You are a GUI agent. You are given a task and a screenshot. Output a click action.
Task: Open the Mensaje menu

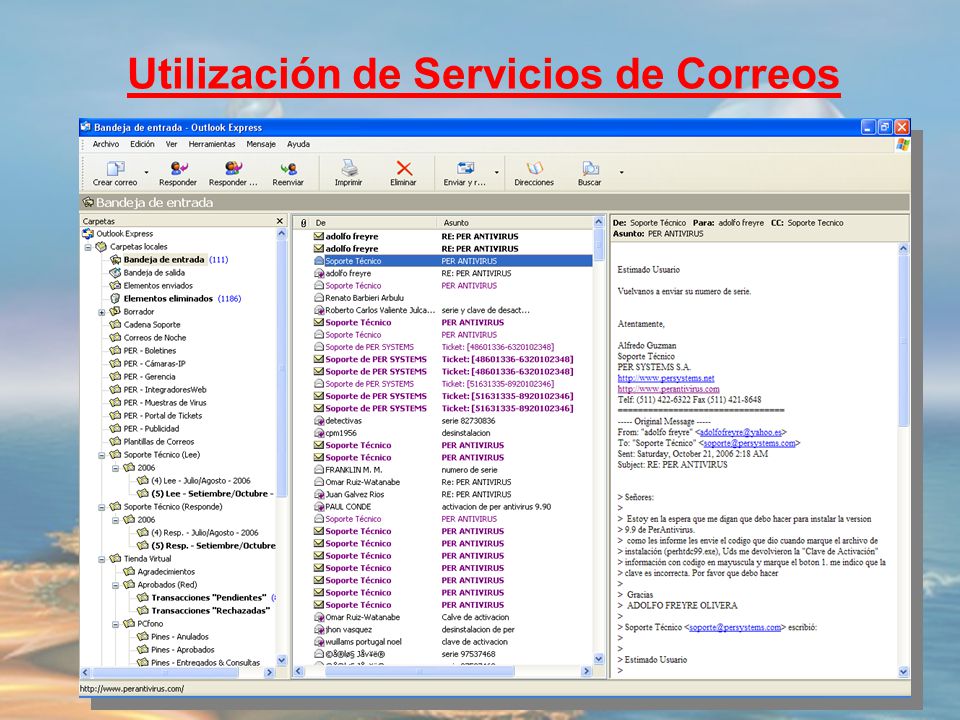pos(261,144)
